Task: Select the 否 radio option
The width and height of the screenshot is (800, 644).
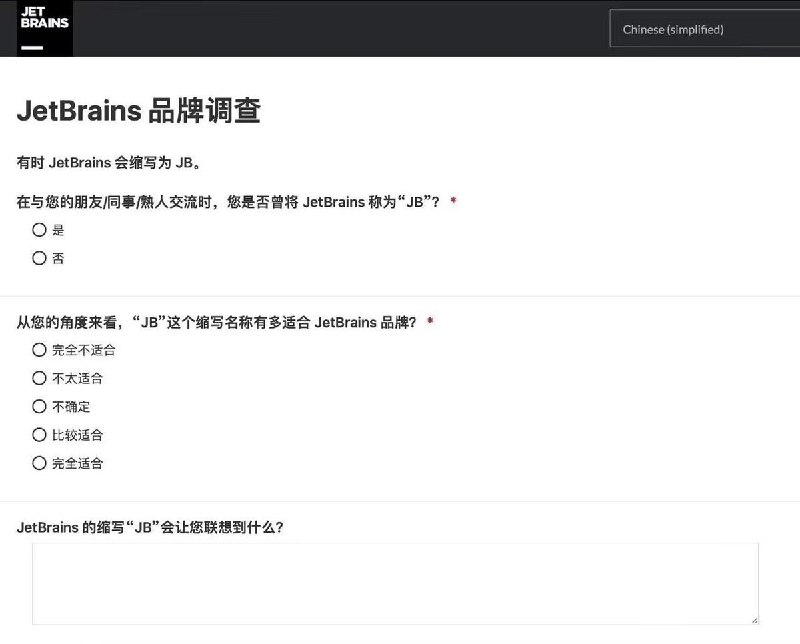Action: click(39, 258)
